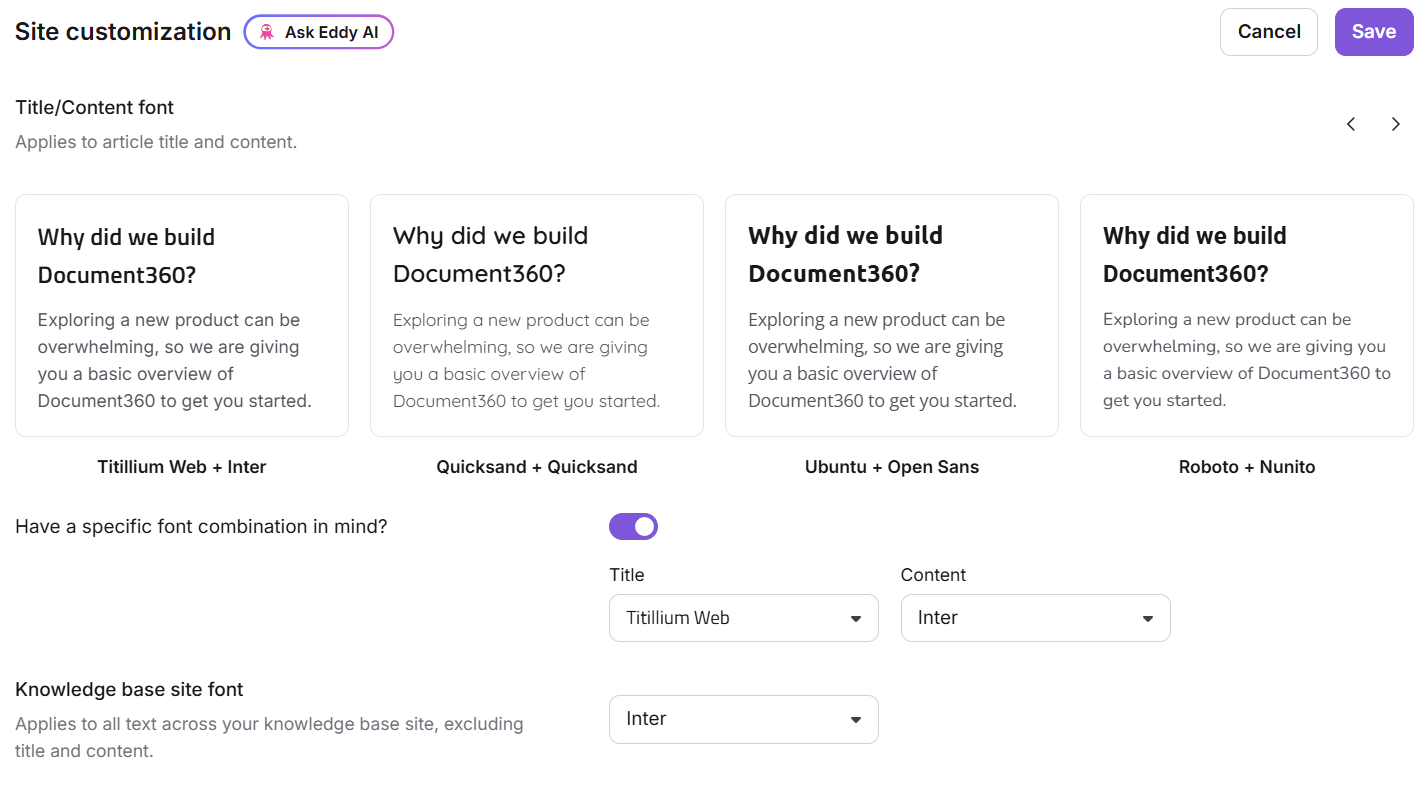This screenshot has height=811, width=1423.
Task: Open Ask Eddy AI
Action: [319, 32]
